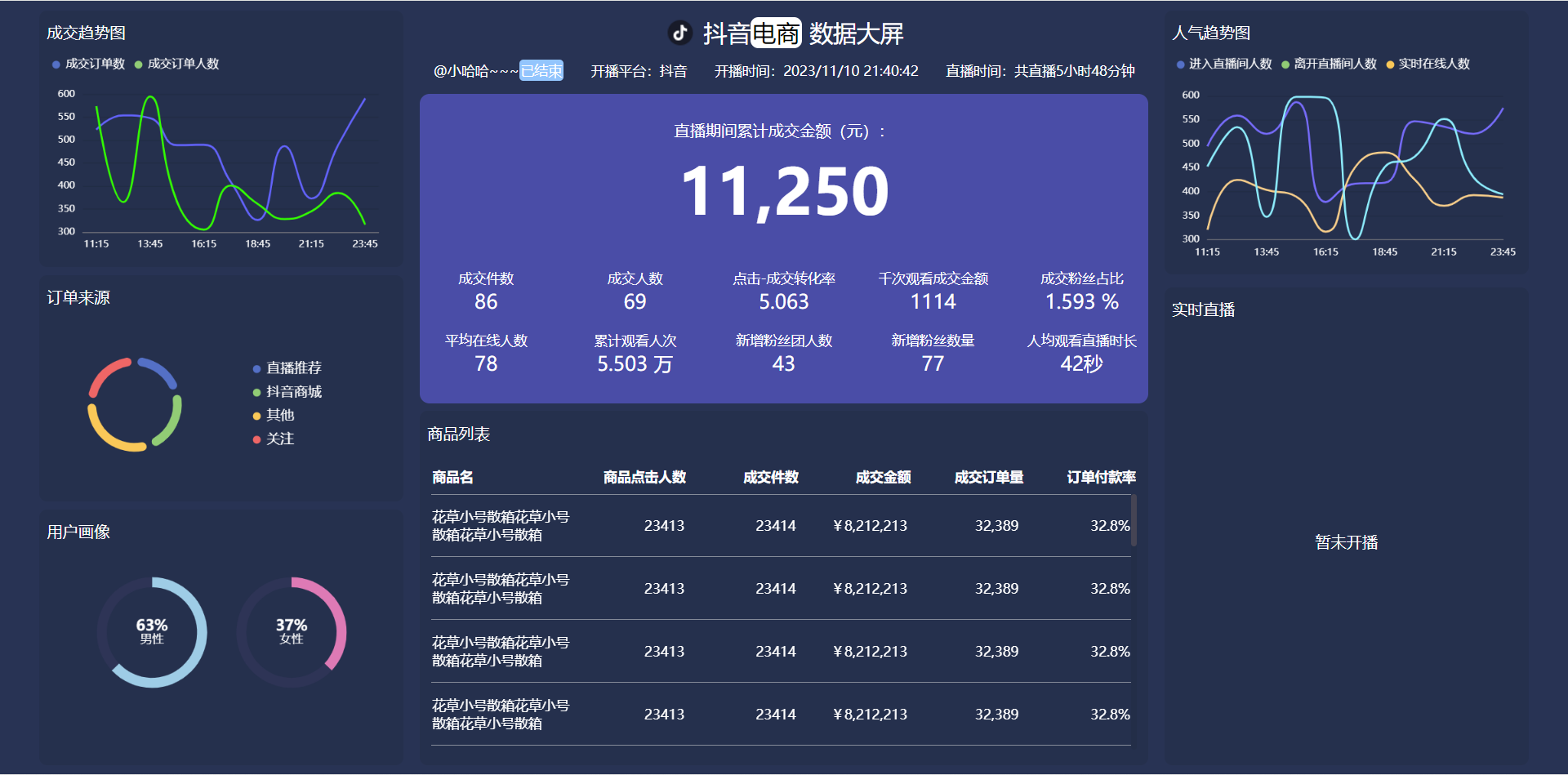Click the 成交件数 column header in 商品列表

[770, 478]
